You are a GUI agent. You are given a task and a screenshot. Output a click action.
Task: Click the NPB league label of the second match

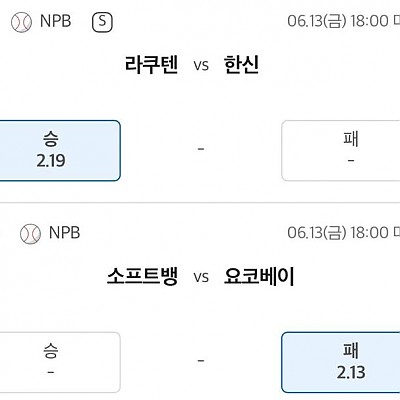(64, 233)
